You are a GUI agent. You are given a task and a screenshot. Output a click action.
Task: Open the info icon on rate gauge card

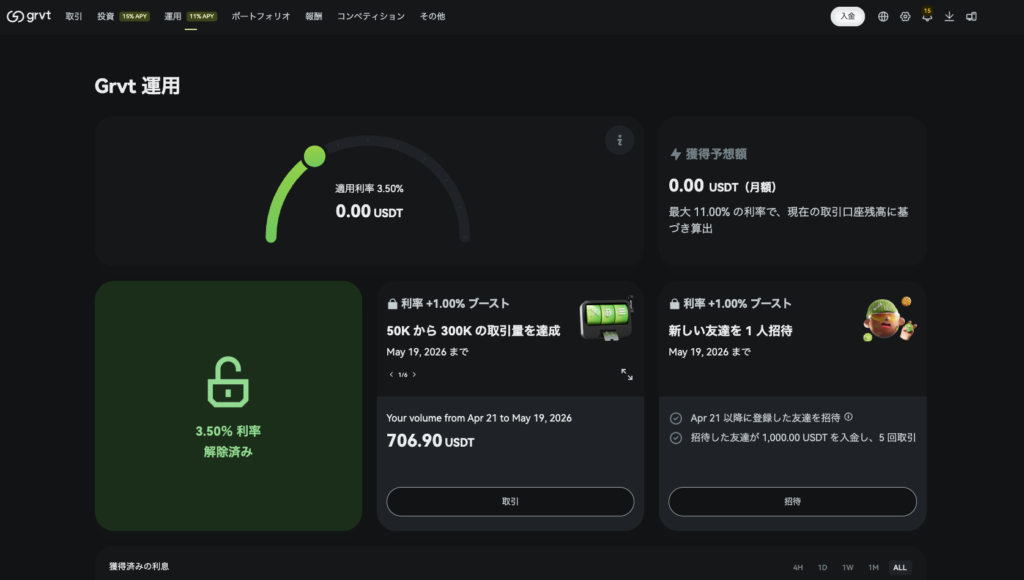[x=619, y=141]
